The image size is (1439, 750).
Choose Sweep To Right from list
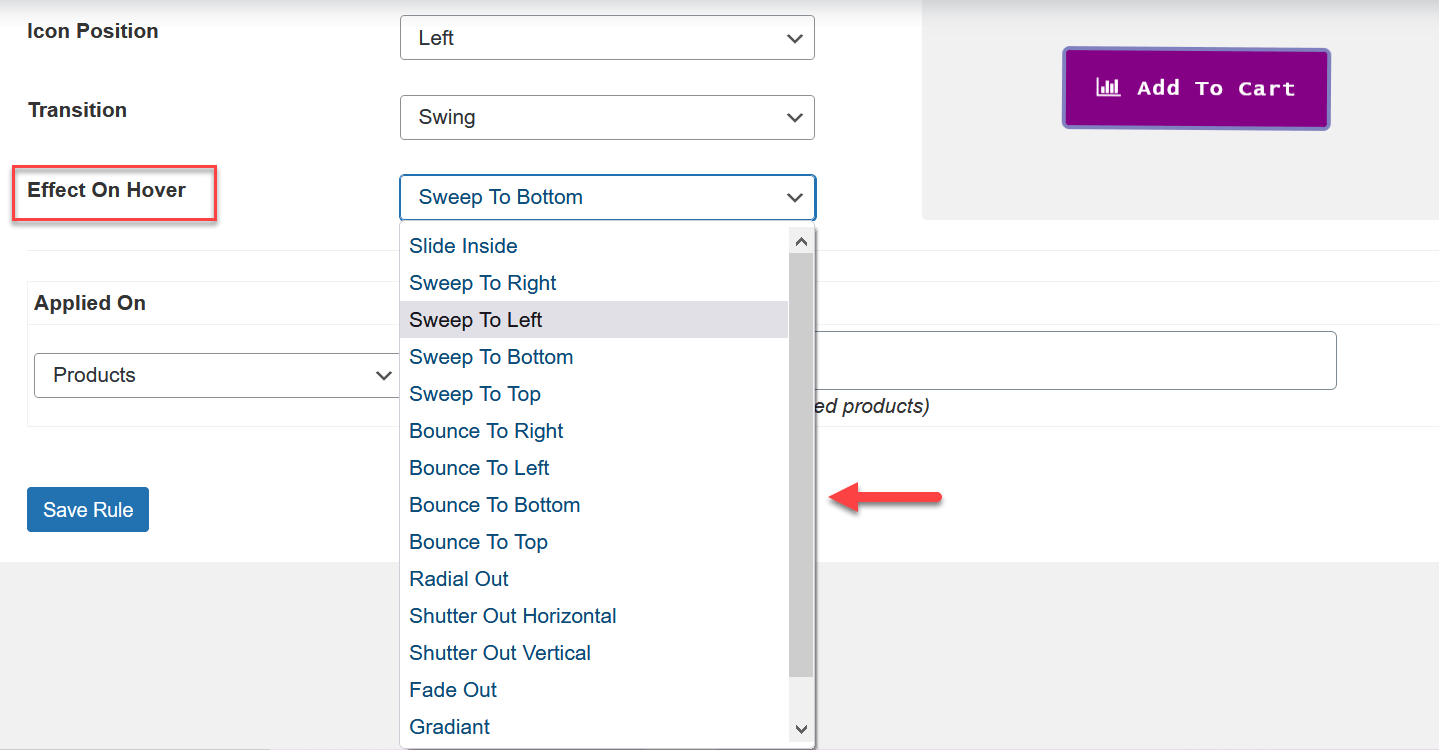coord(482,283)
